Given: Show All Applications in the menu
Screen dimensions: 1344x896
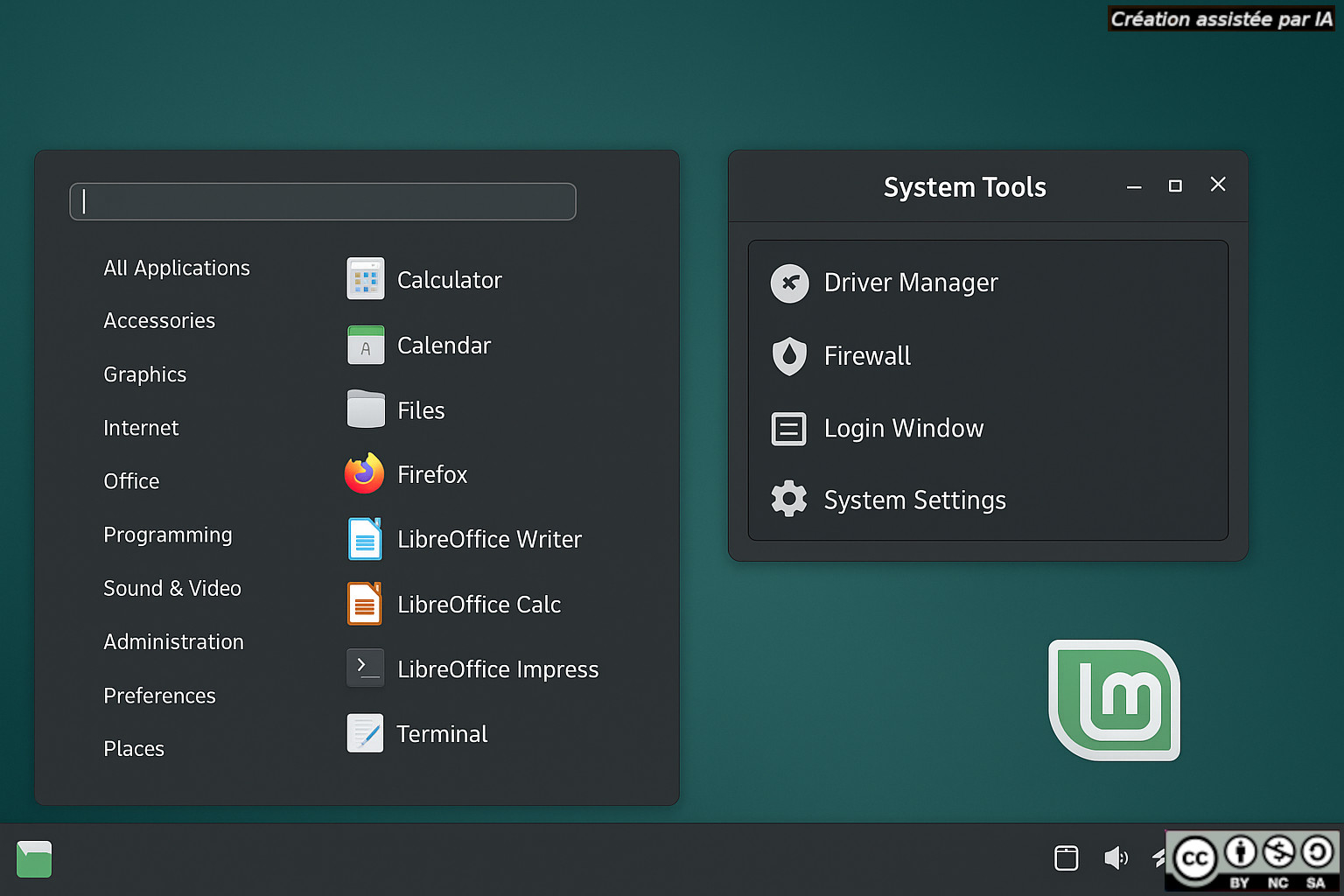Looking at the screenshot, I should tap(177, 268).
